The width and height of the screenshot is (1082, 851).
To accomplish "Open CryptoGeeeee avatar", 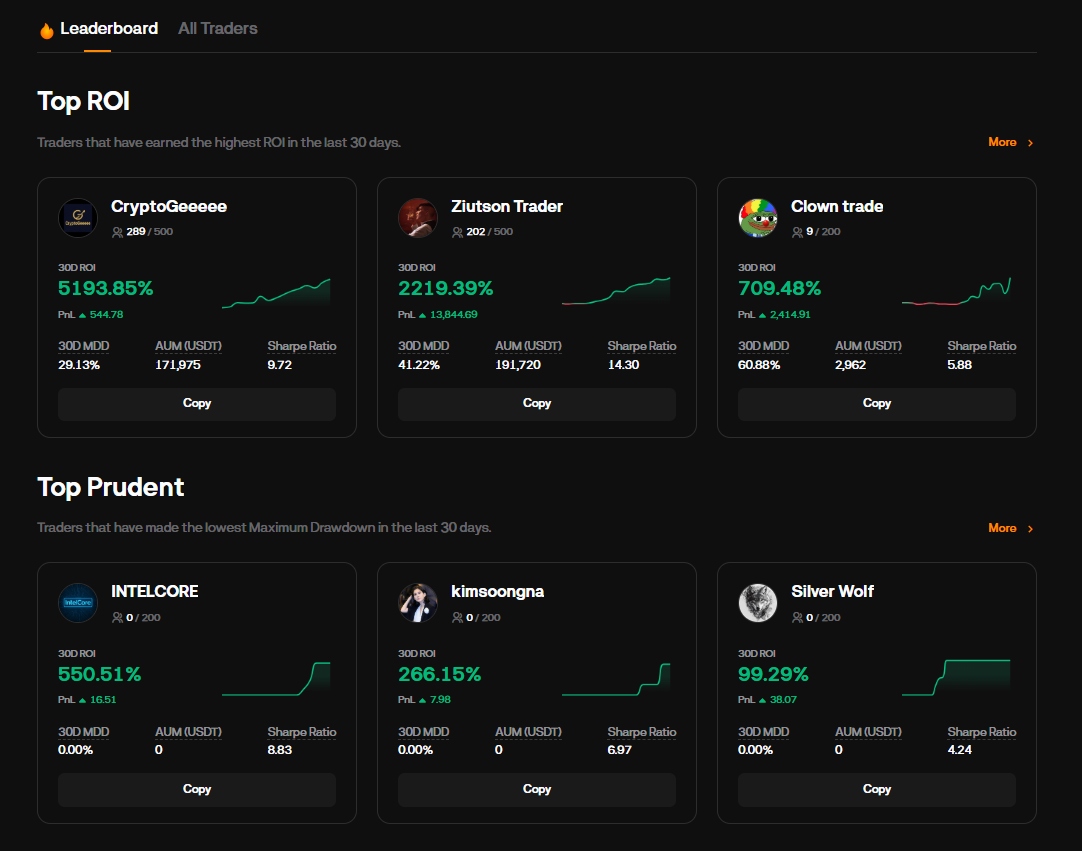I will (x=78, y=217).
